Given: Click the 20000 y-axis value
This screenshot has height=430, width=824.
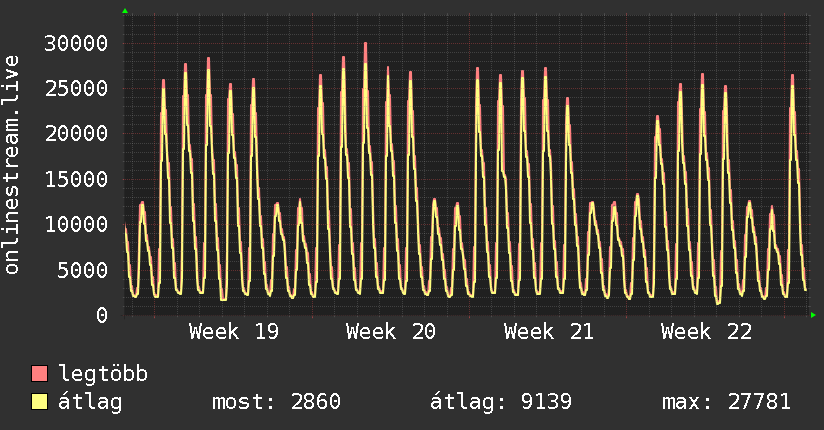Looking at the screenshot, I should tap(76, 134).
